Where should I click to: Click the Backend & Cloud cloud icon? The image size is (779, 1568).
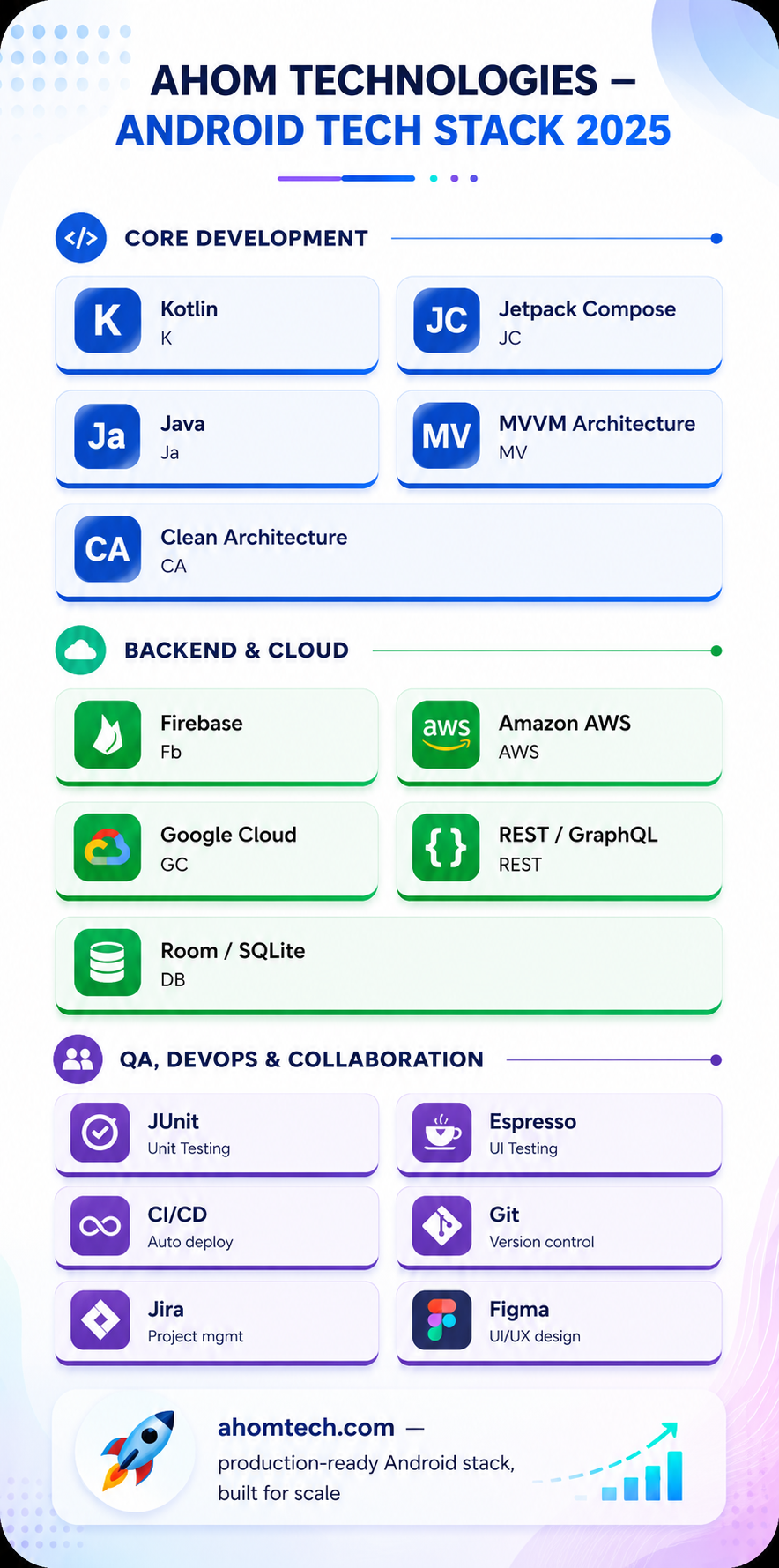coord(81,650)
